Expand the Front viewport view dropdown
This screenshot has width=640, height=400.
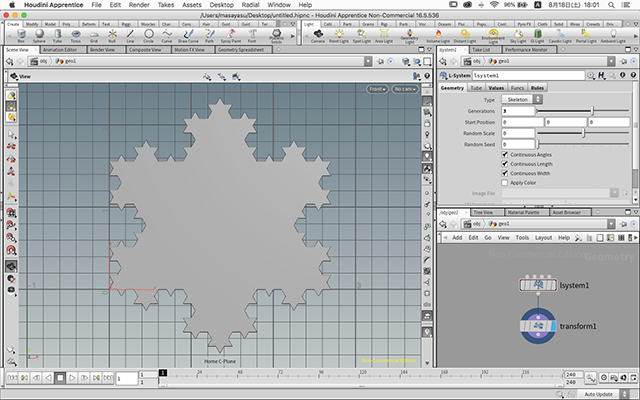[x=377, y=89]
